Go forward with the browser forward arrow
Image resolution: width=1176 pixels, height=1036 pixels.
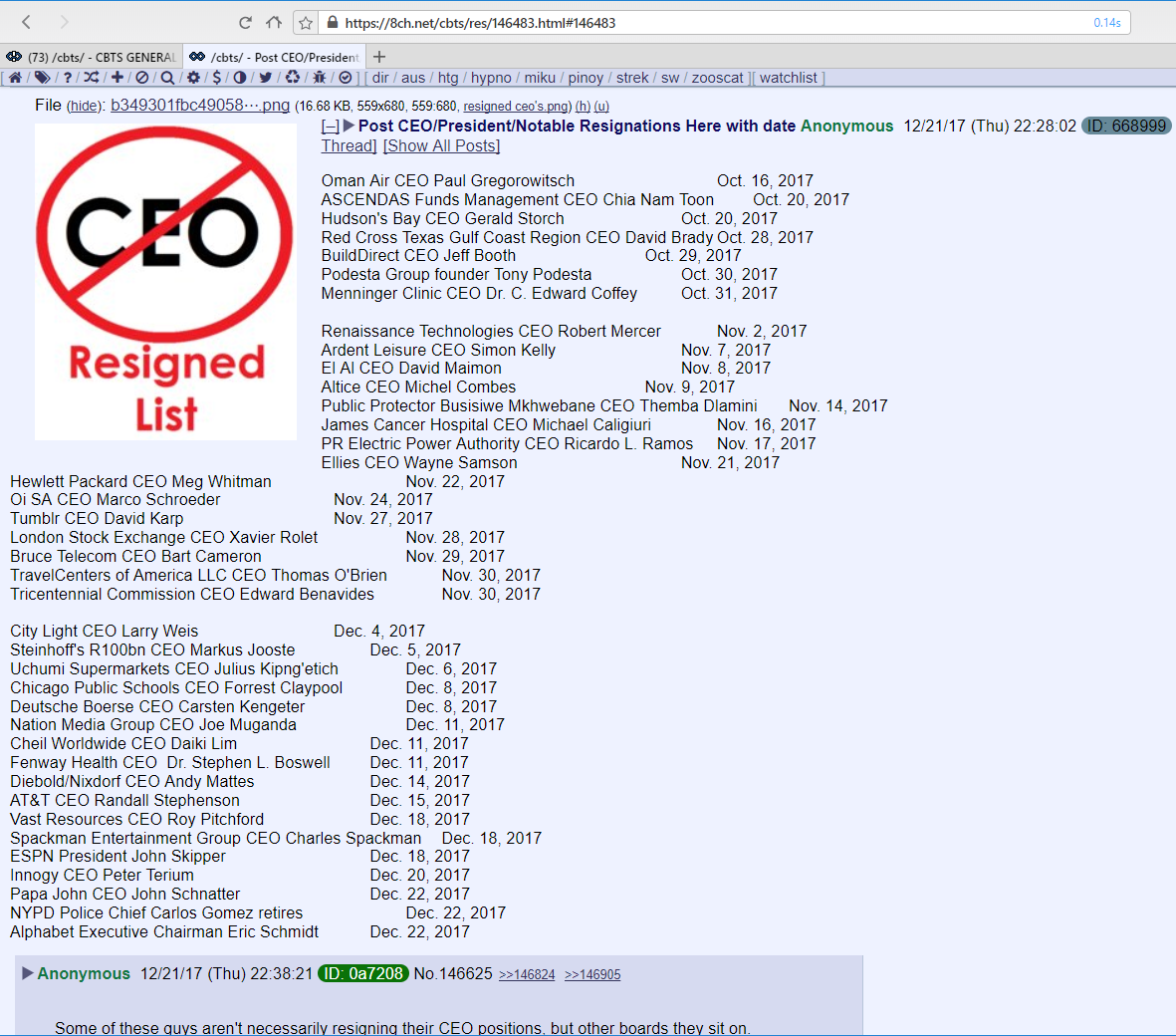click(65, 23)
